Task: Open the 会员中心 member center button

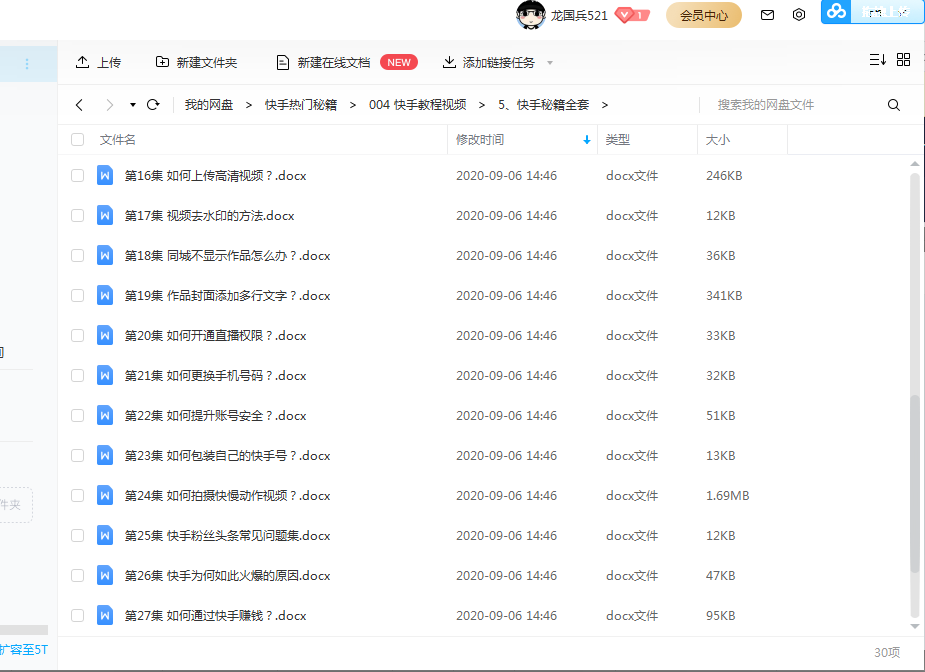Action: point(704,15)
